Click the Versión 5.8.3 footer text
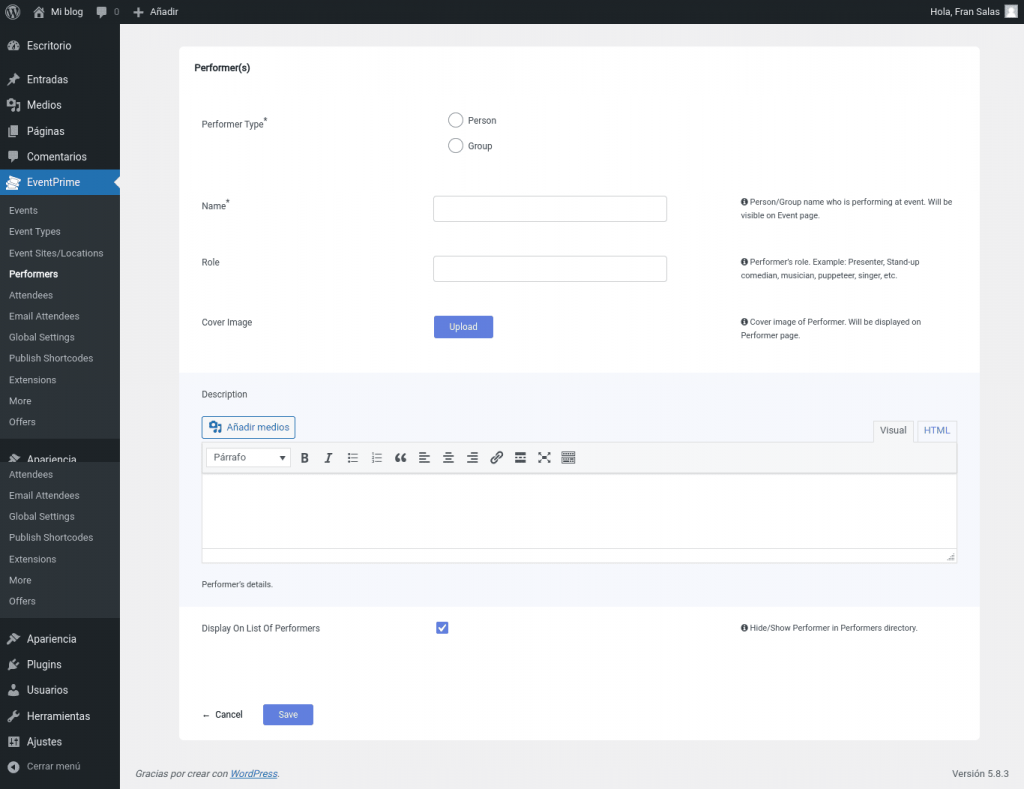Image resolution: width=1024 pixels, height=789 pixels. (980, 774)
